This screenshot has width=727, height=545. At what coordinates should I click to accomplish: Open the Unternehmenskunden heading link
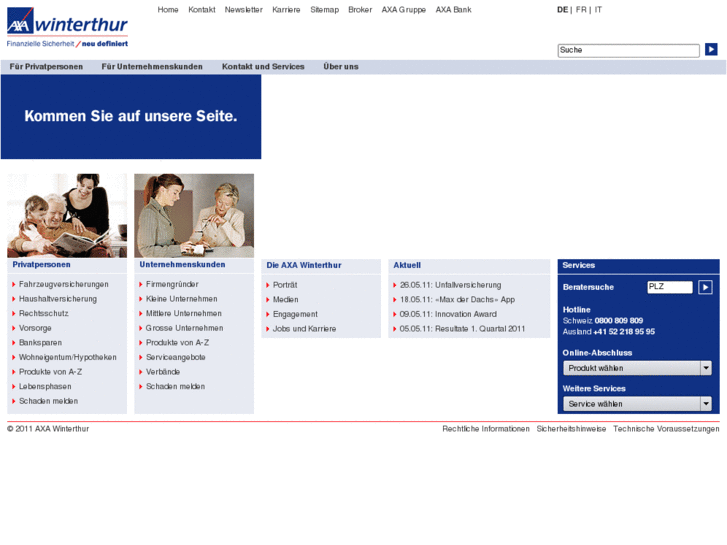point(182,265)
